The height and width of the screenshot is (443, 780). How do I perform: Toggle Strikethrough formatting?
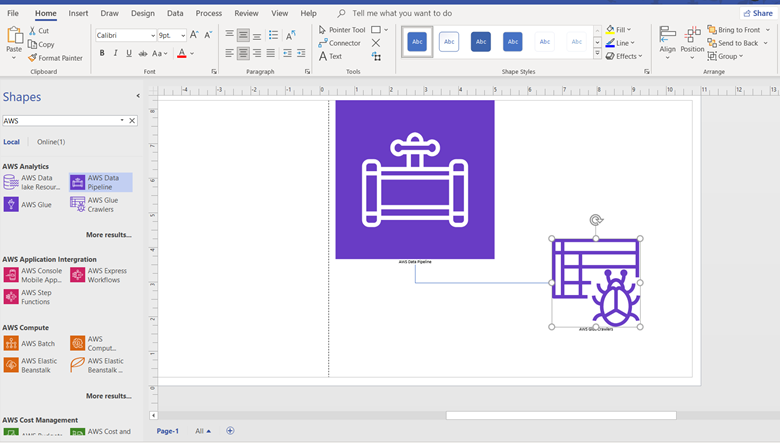[143, 53]
